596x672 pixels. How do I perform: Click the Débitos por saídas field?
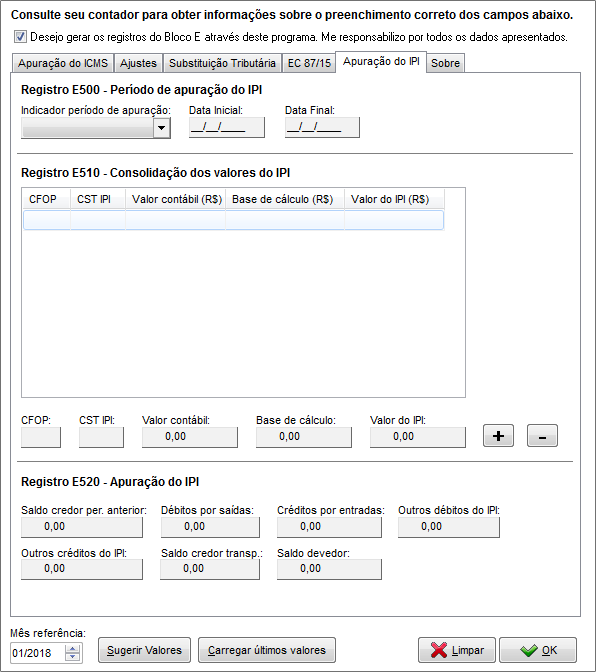coord(210,527)
